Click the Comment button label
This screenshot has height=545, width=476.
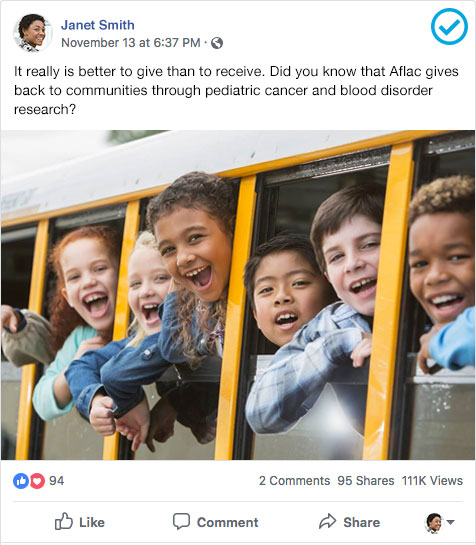point(227,522)
